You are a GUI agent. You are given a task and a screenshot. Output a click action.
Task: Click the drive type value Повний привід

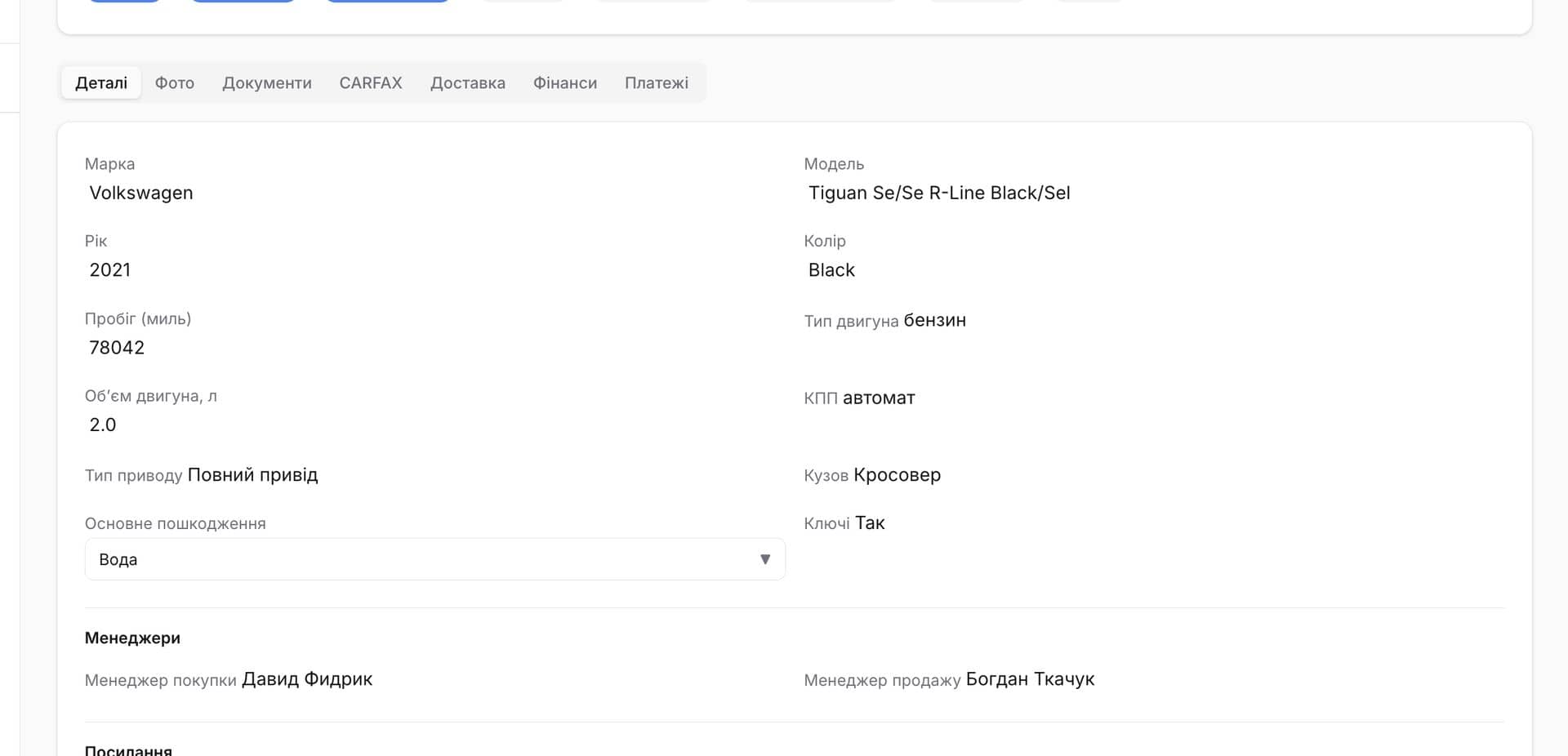pos(252,475)
